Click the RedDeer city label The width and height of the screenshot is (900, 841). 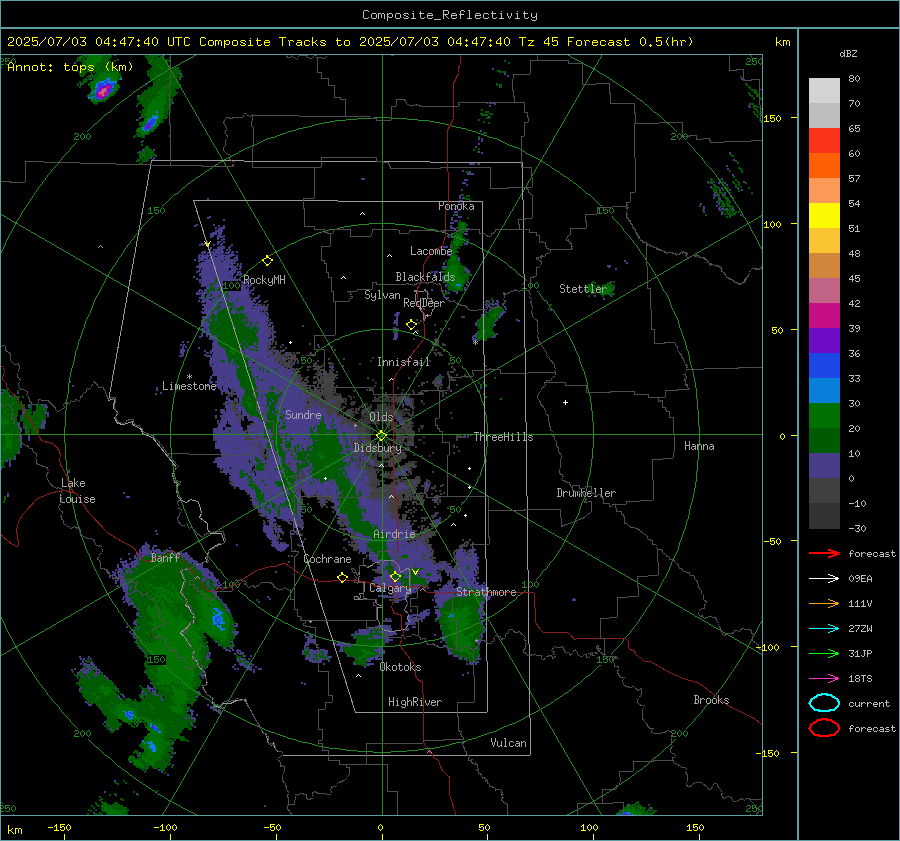coord(424,303)
